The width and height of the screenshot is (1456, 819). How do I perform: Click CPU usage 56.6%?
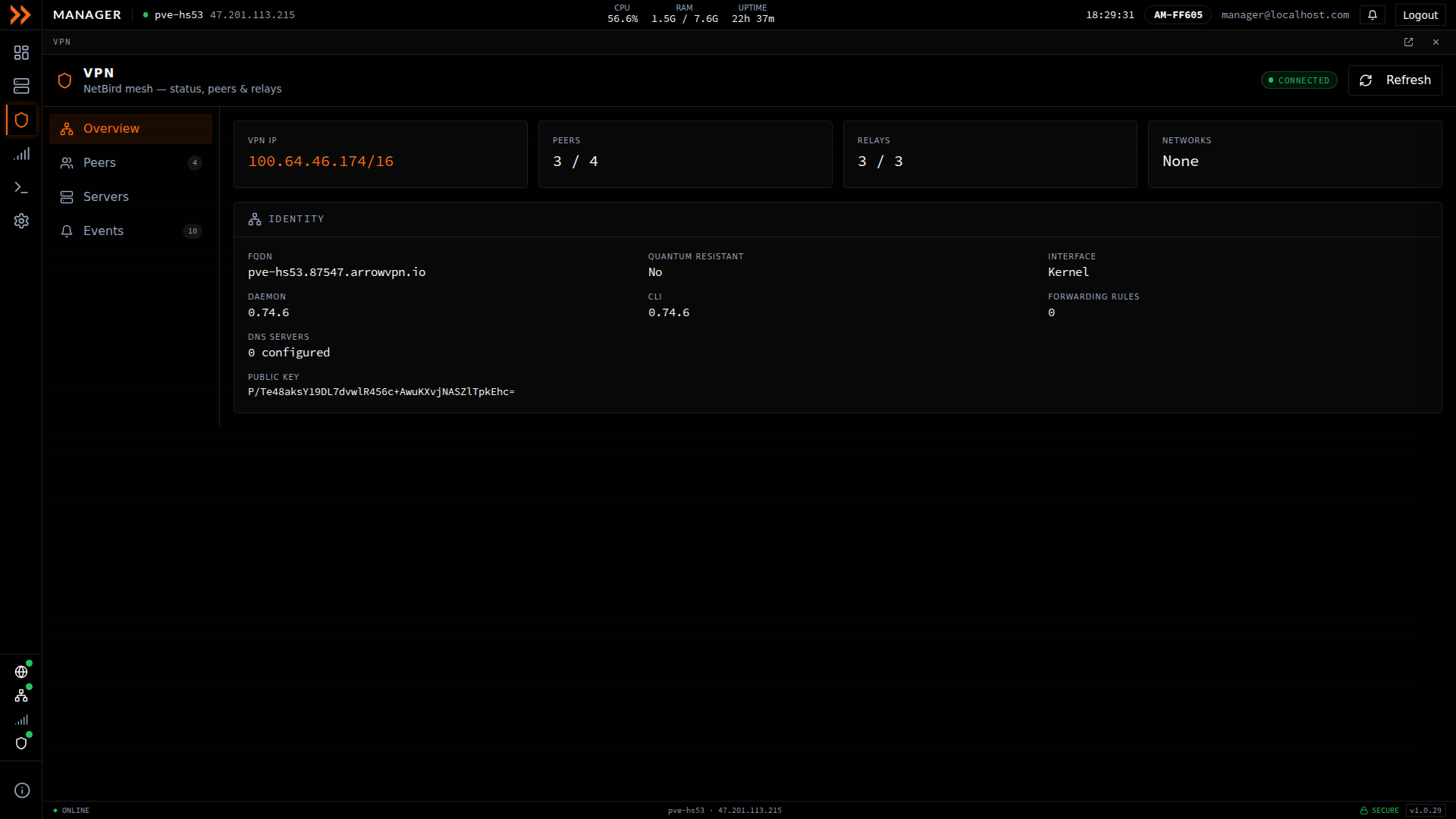click(623, 19)
